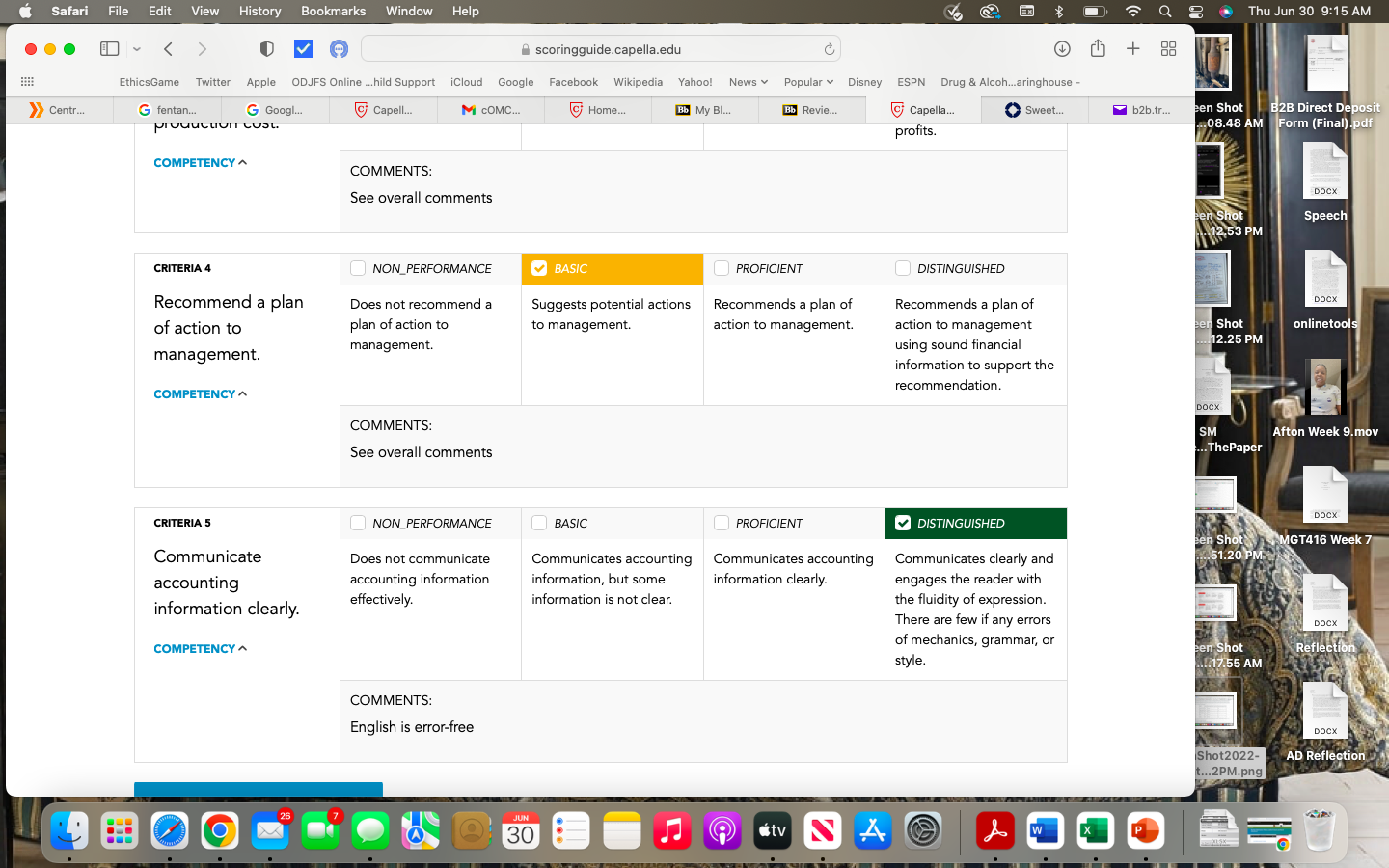Check DISTINGUISHED for Criteria 4
The width and height of the screenshot is (1389, 868).
point(903,268)
